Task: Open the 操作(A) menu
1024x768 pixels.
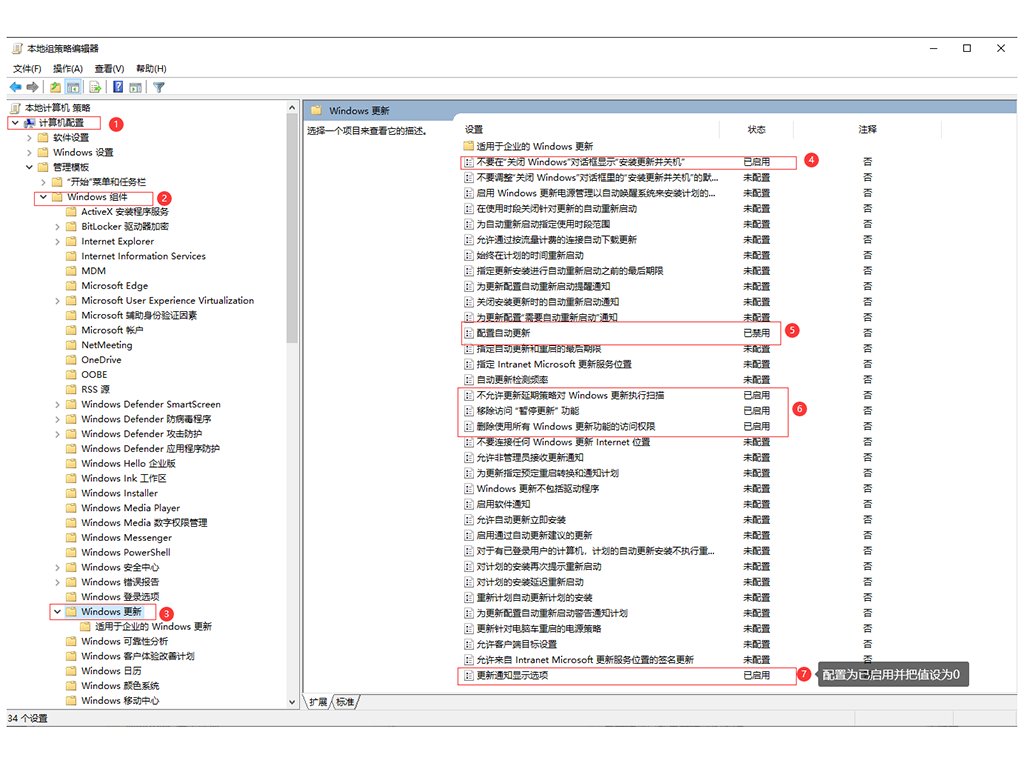Action: [x=67, y=69]
